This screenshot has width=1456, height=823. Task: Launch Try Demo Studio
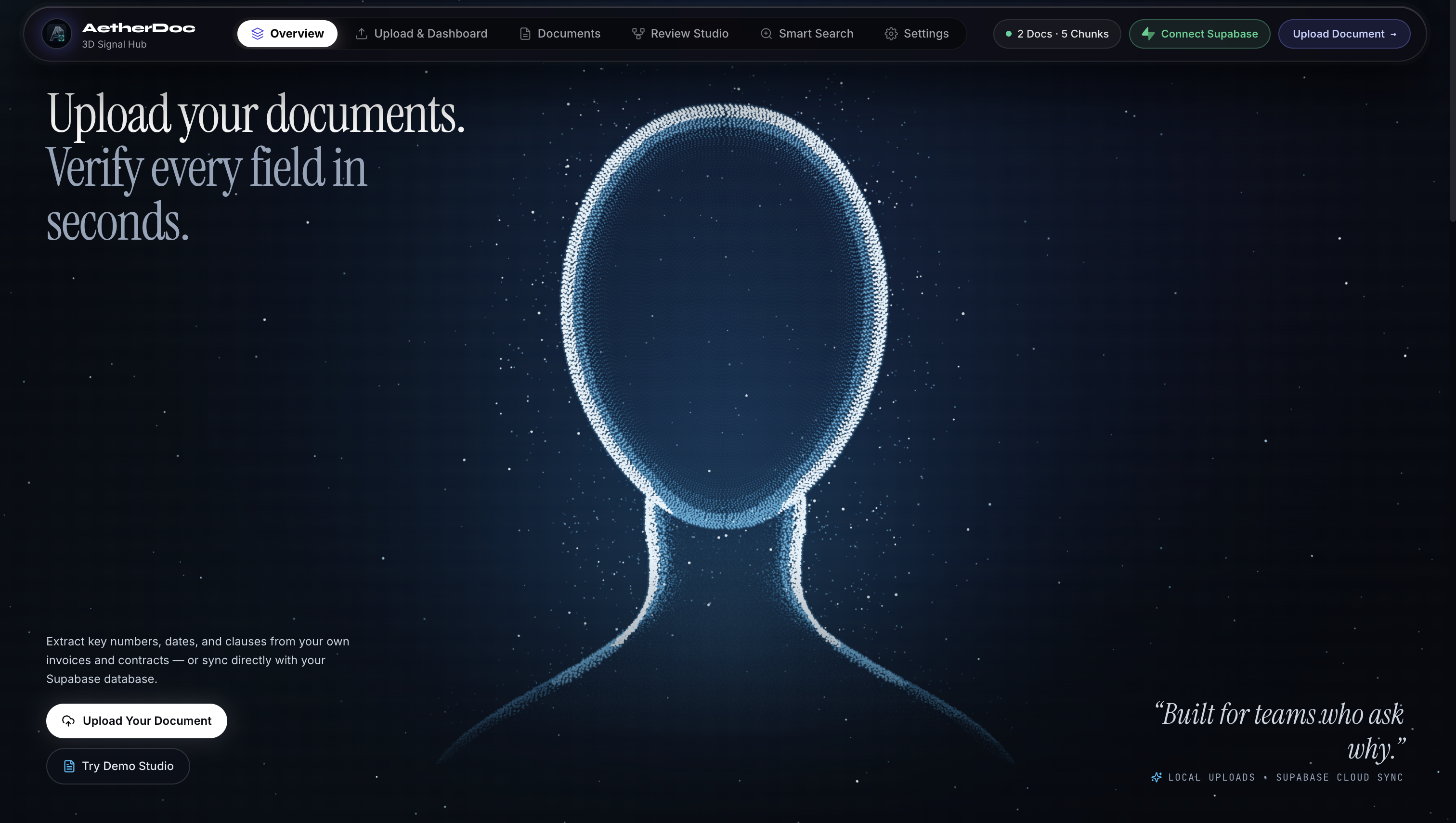tap(117, 766)
